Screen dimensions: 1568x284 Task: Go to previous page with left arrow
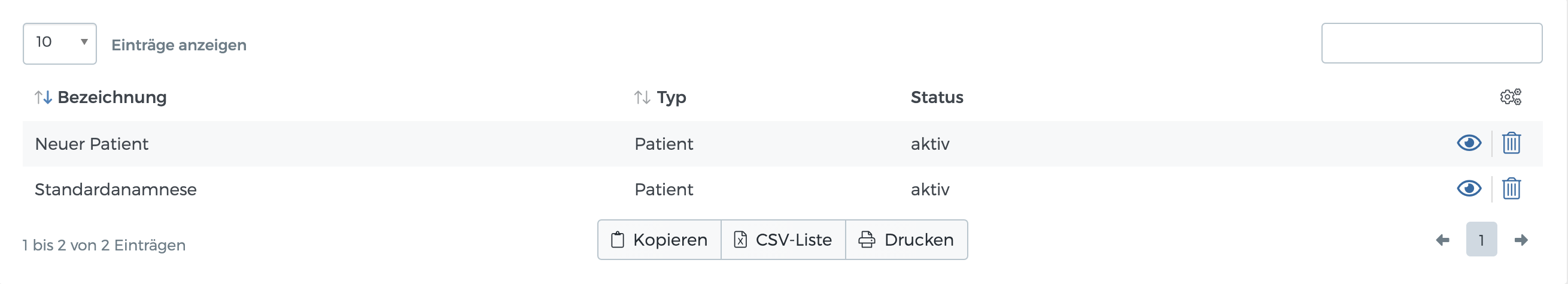pos(1442,240)
